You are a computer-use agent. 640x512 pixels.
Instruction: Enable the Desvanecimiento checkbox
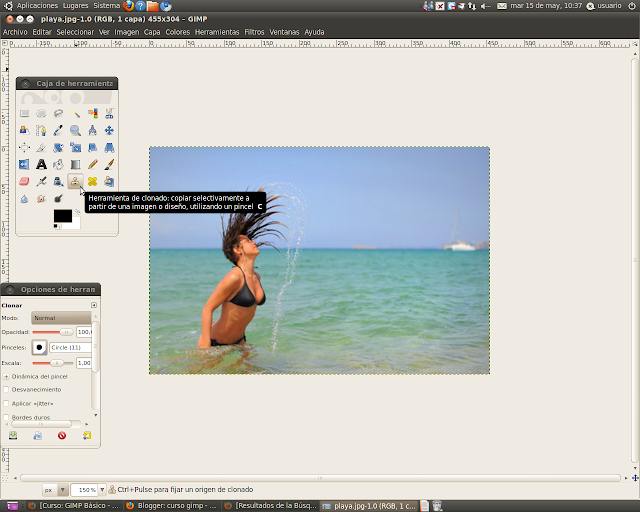(6, 390)
